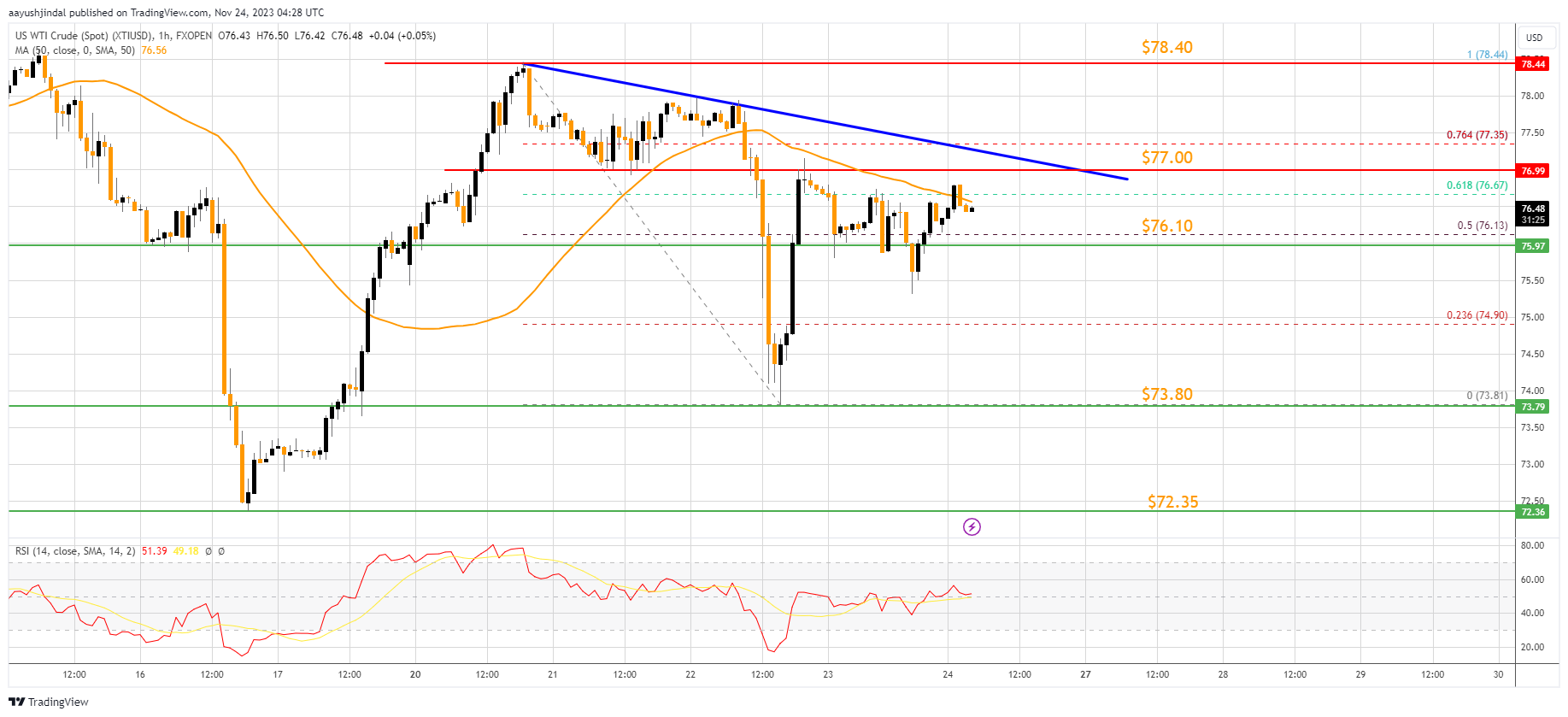Click the $76.10 price label

click(1167, 226)
